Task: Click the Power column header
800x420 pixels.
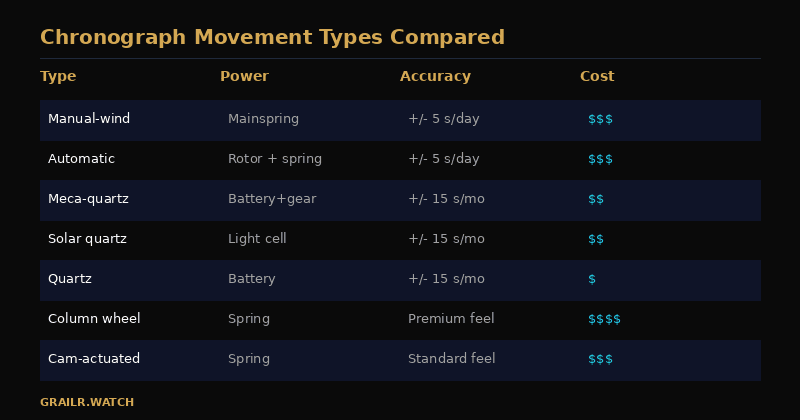Action: [x=244, y=77]
